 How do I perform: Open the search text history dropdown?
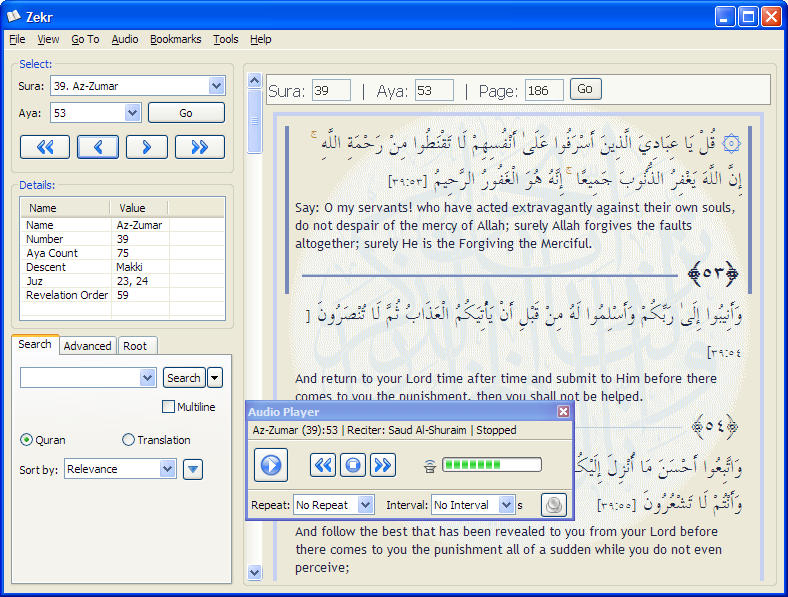(147, 377)
